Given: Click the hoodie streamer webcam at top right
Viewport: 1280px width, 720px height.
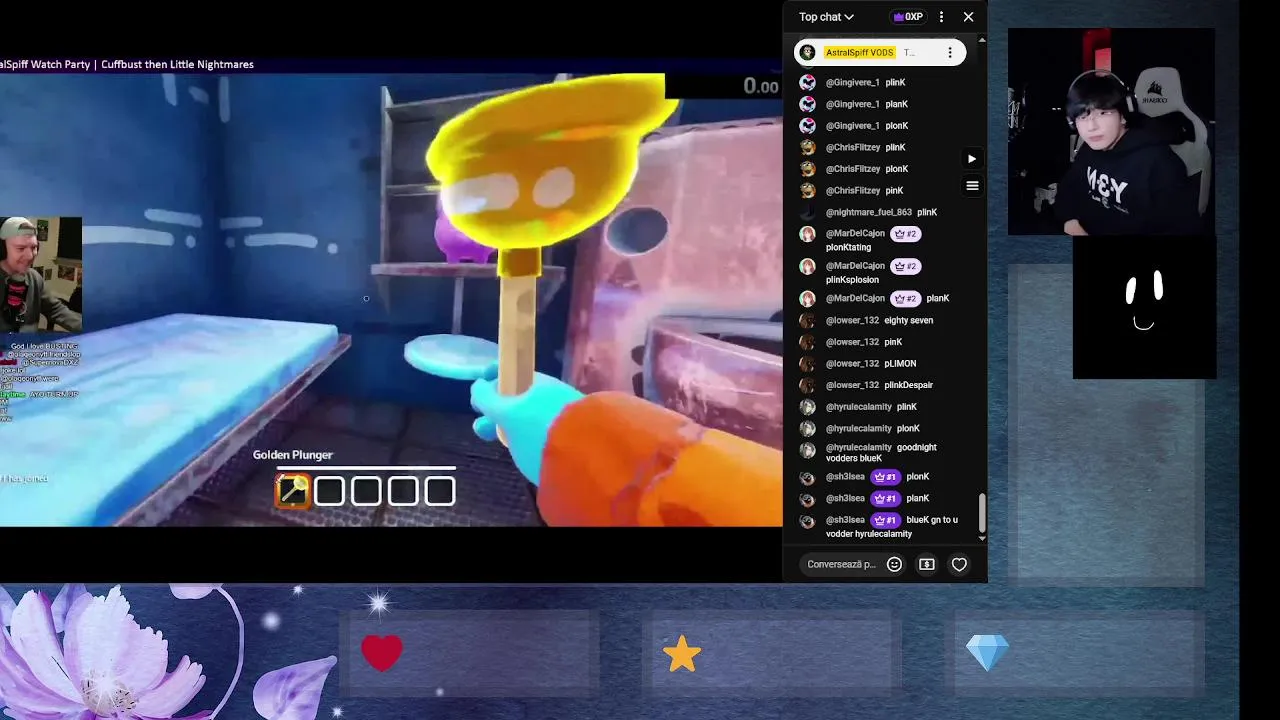Looking at the screenshot, I should [1111, 131].
